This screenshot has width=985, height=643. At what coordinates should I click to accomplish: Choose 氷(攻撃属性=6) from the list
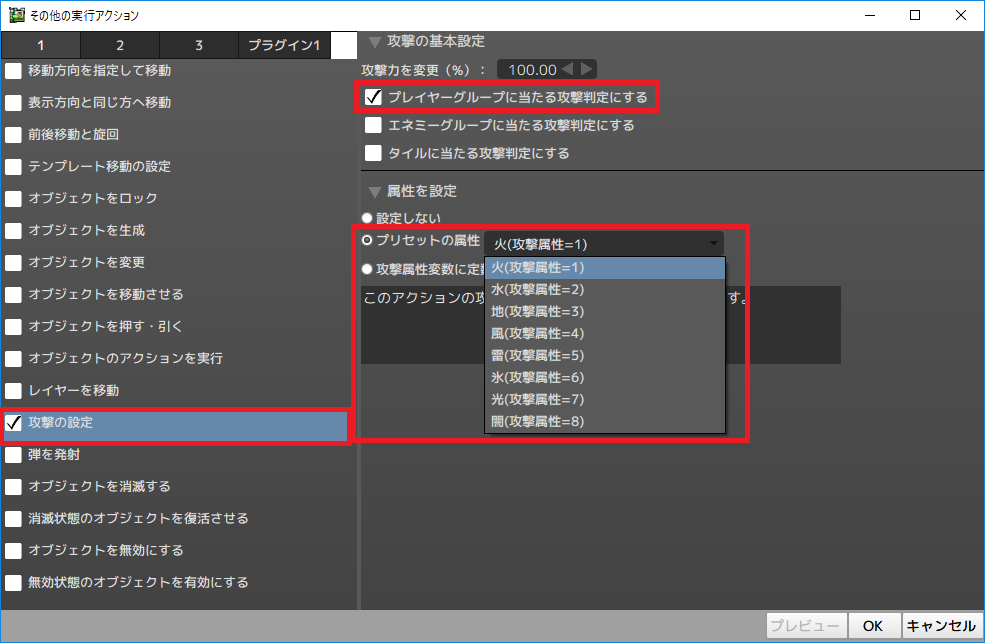coord(605,377)
